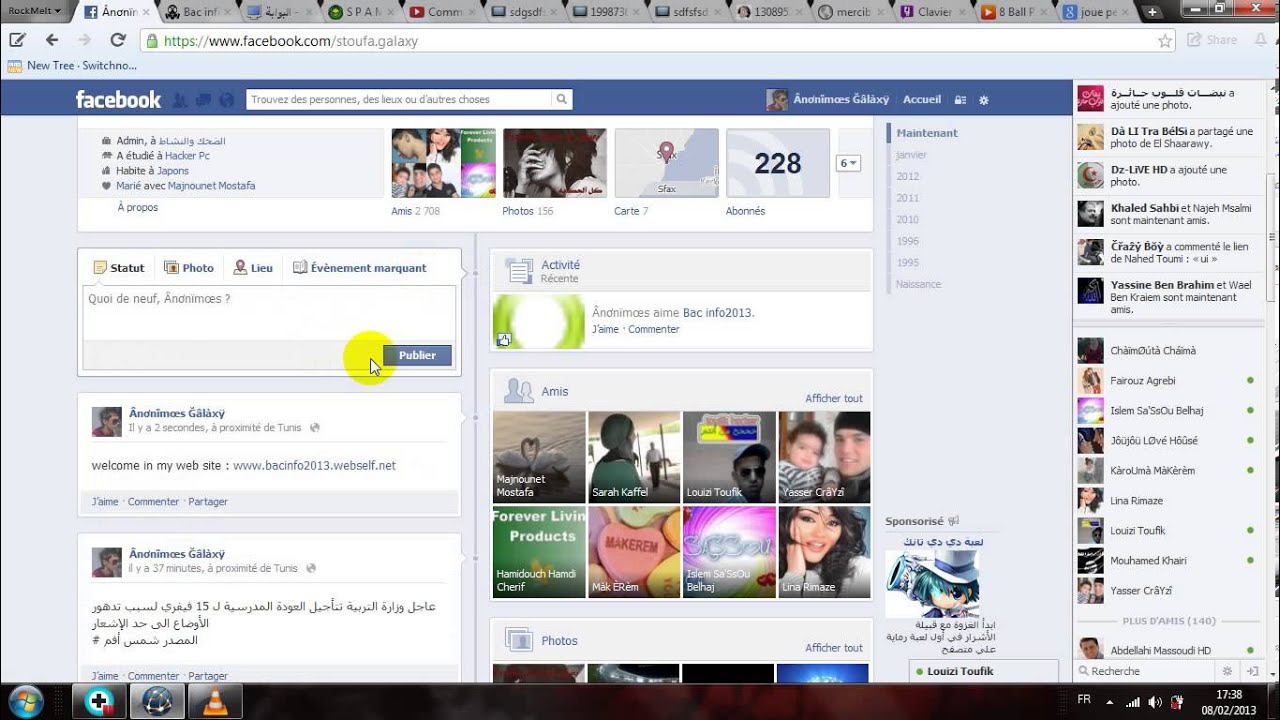Open privacy shortcuts lock icon

coord(960,100)
